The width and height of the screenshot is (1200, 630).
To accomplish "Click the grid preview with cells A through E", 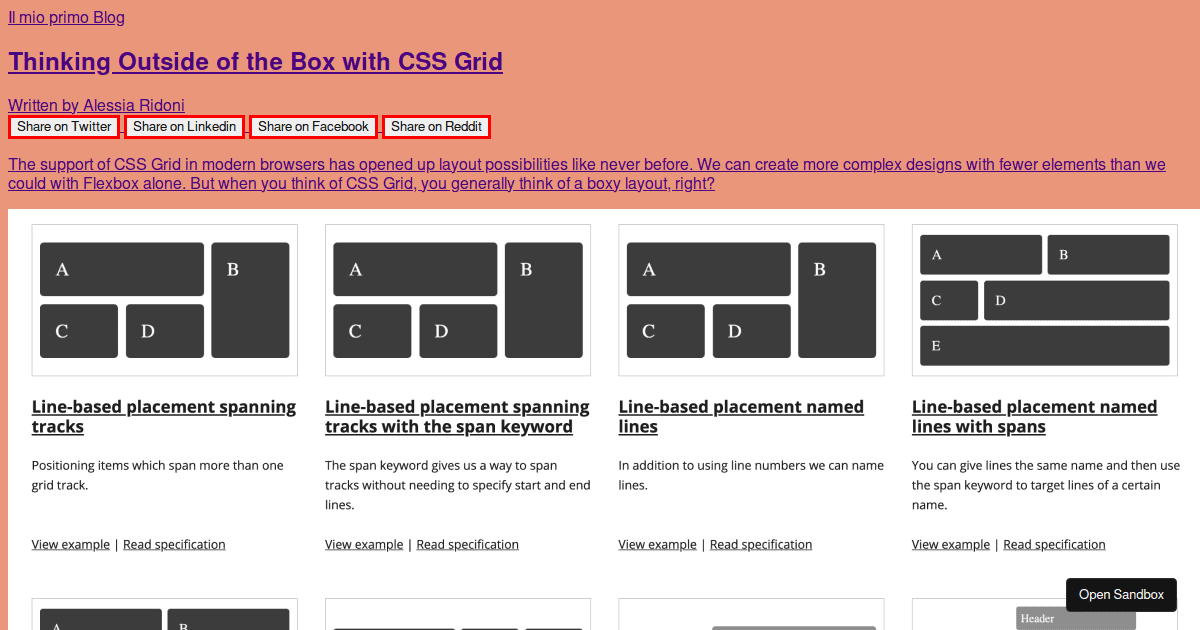I will point(1044,300).
